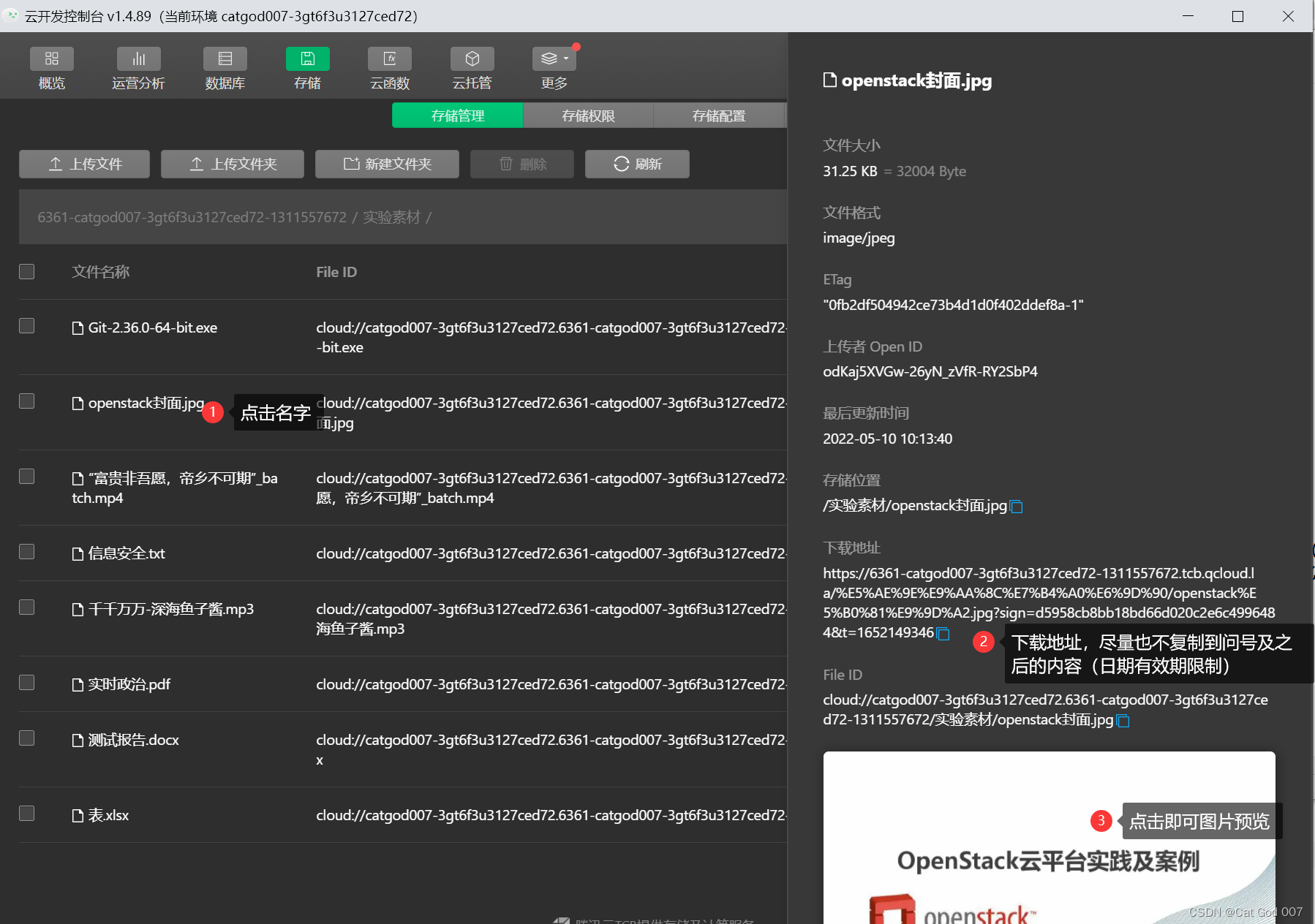Open the 运营分析 analytics section
Image resolution: width=1315 pixels, height=924 pixels.
138,69
